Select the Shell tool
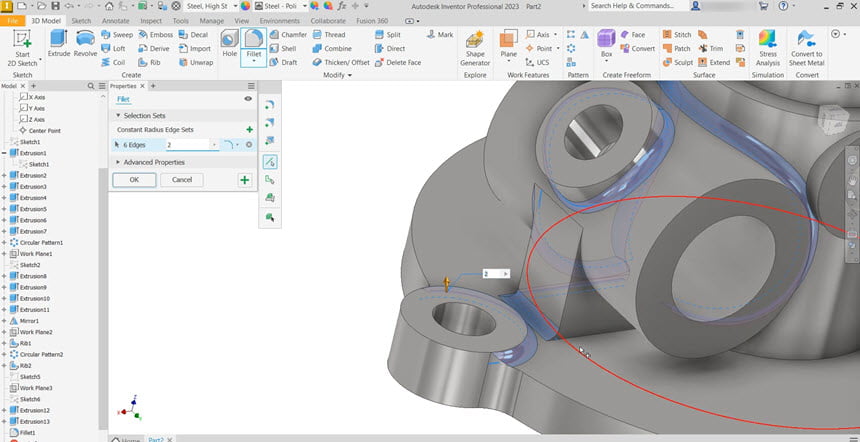The width and height of the screenshot is (860, 442). [283, 48]
